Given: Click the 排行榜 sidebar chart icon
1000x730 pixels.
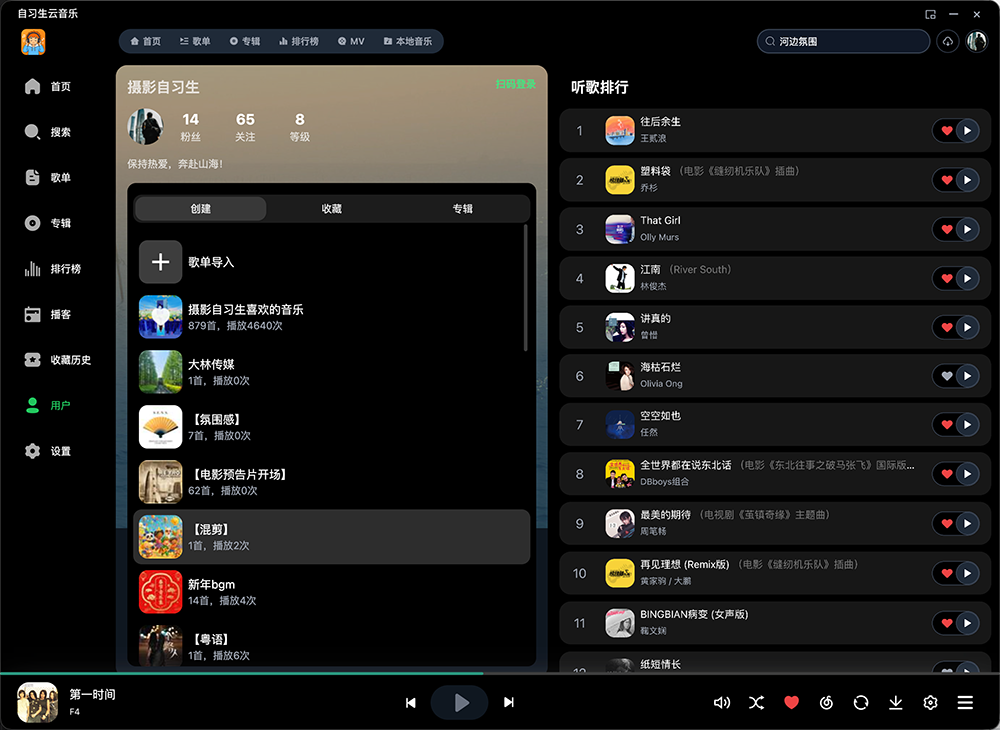Looking at the screenshot, I should pos(33,268).
